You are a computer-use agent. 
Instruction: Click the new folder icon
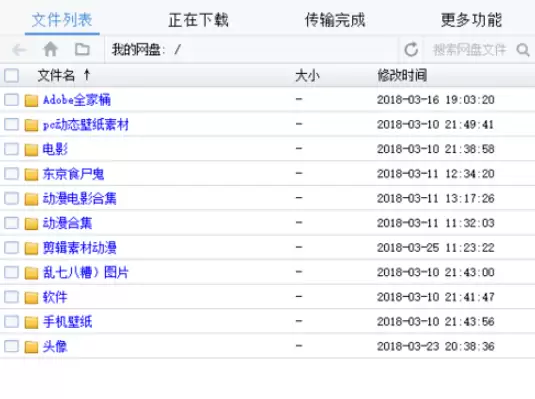tap(82, 49)
